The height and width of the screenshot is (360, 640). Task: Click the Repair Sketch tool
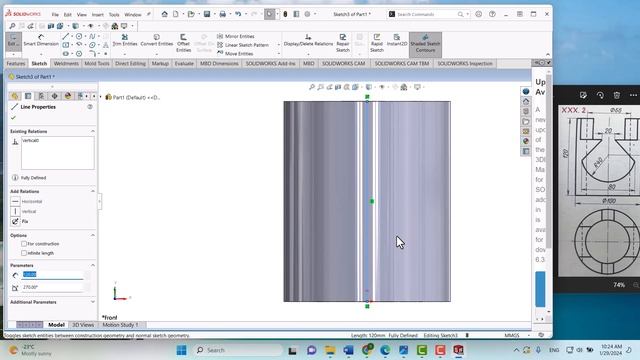coord(343,43)
